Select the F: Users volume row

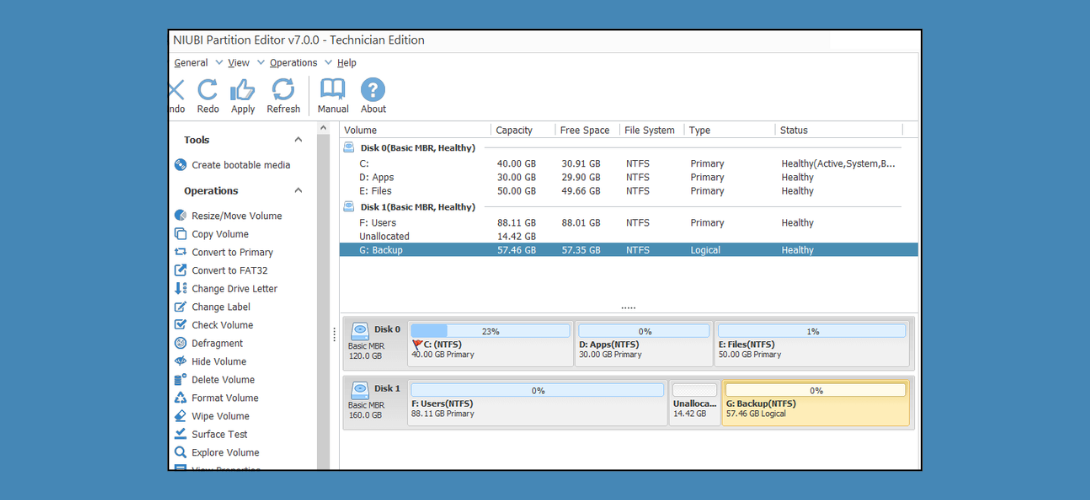pyautogui.click(x=628, y=223)
